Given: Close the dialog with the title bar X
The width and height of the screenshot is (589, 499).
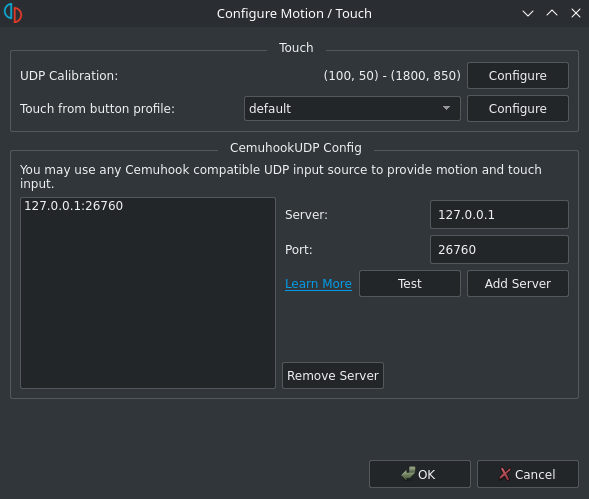Looking at the screenshot, I should point(576,13).
